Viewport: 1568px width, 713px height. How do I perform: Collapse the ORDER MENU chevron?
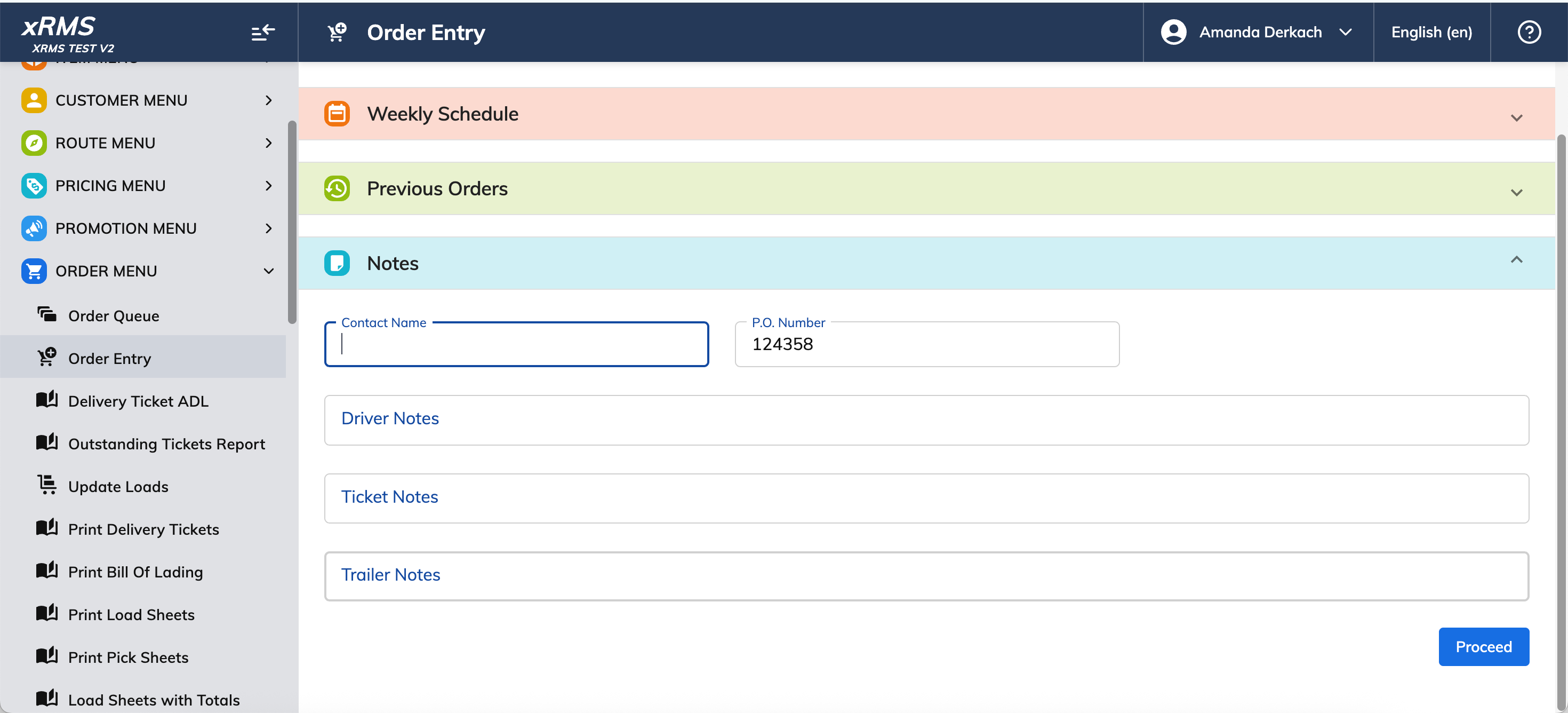(268, 271)
